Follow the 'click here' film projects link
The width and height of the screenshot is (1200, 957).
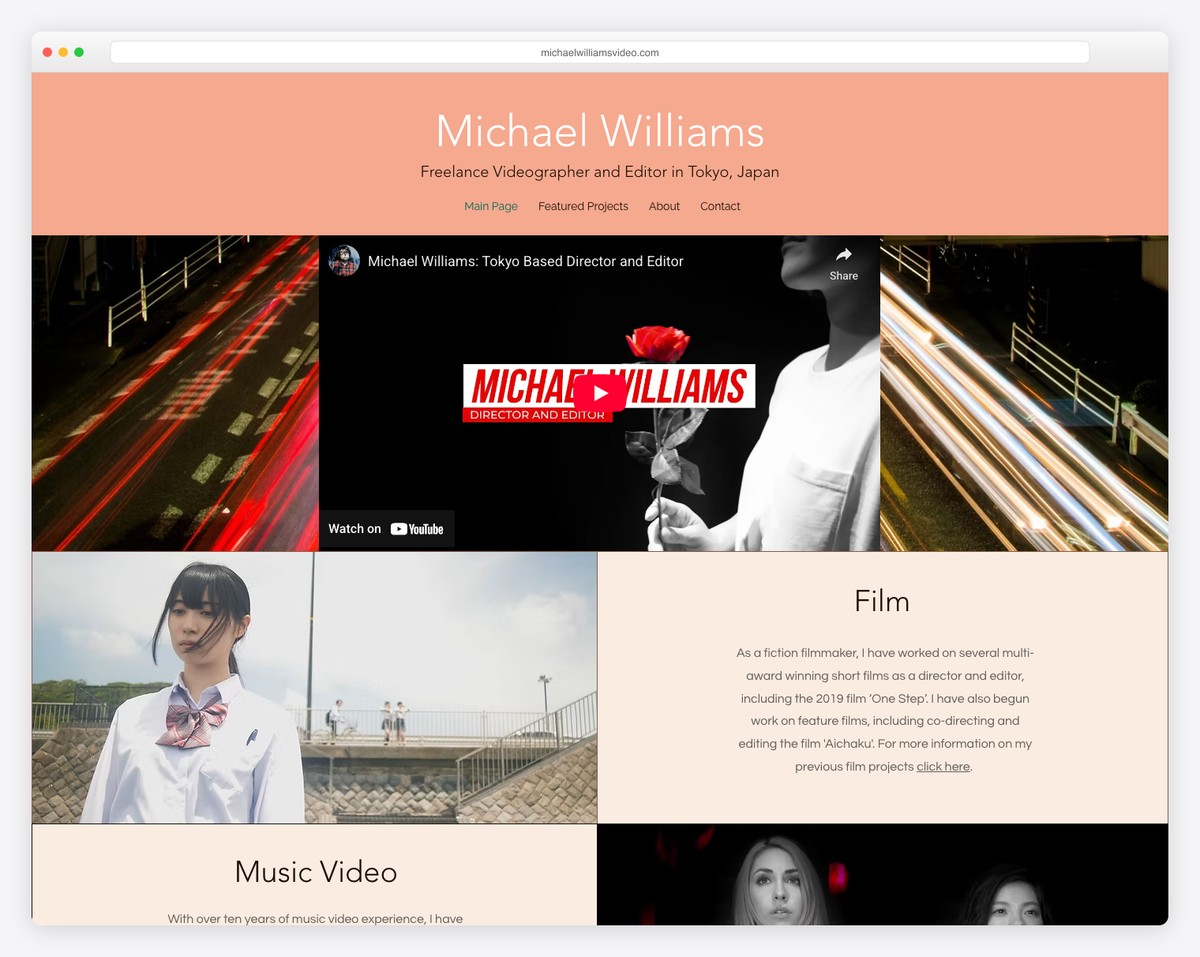pos(942,766)
